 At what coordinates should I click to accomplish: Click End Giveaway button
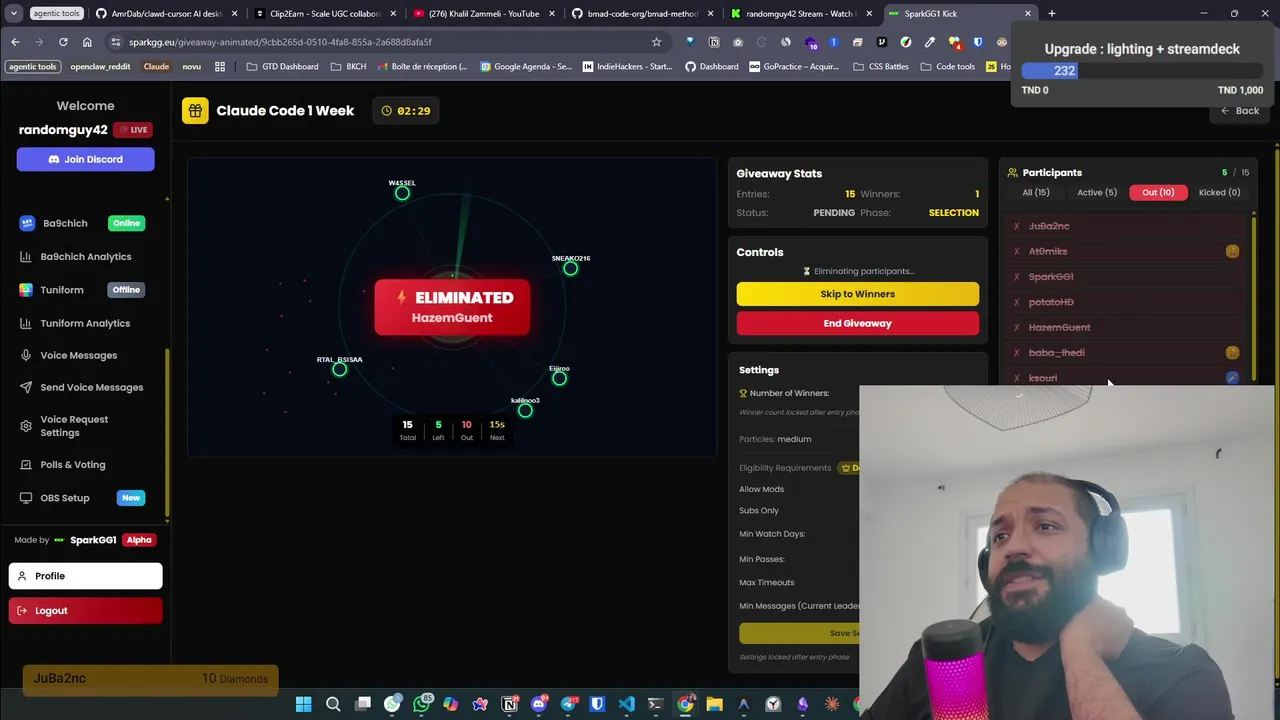click(x=858, y=323)
